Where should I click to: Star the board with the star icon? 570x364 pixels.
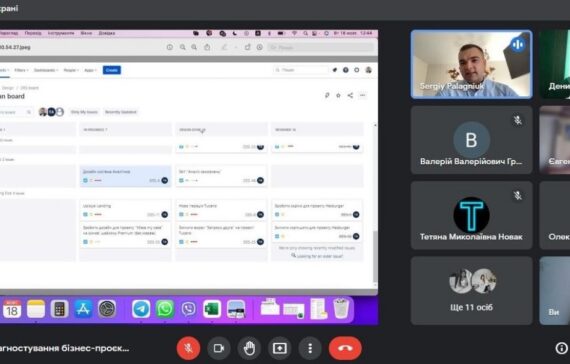coord(338,95)
